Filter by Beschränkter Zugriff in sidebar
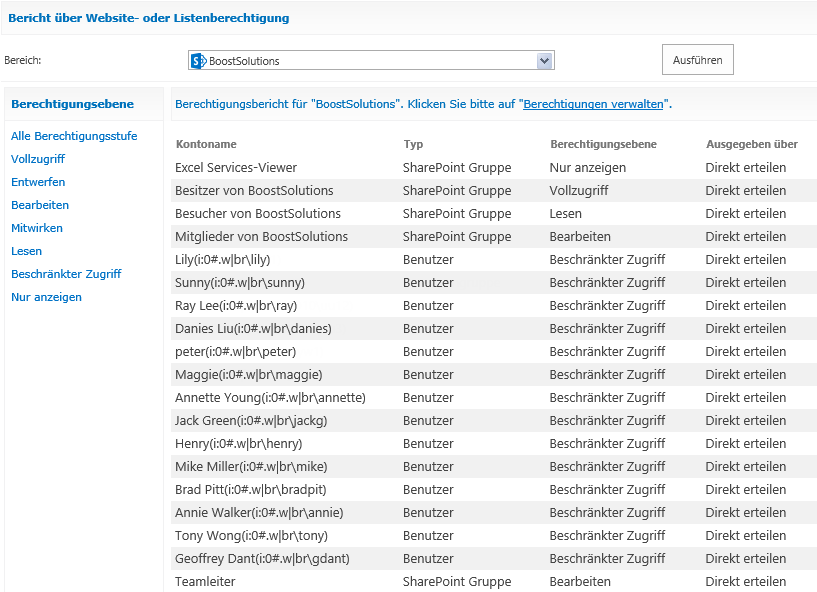Viewport: 817px width, 592px height. click(x=66, y=274)
